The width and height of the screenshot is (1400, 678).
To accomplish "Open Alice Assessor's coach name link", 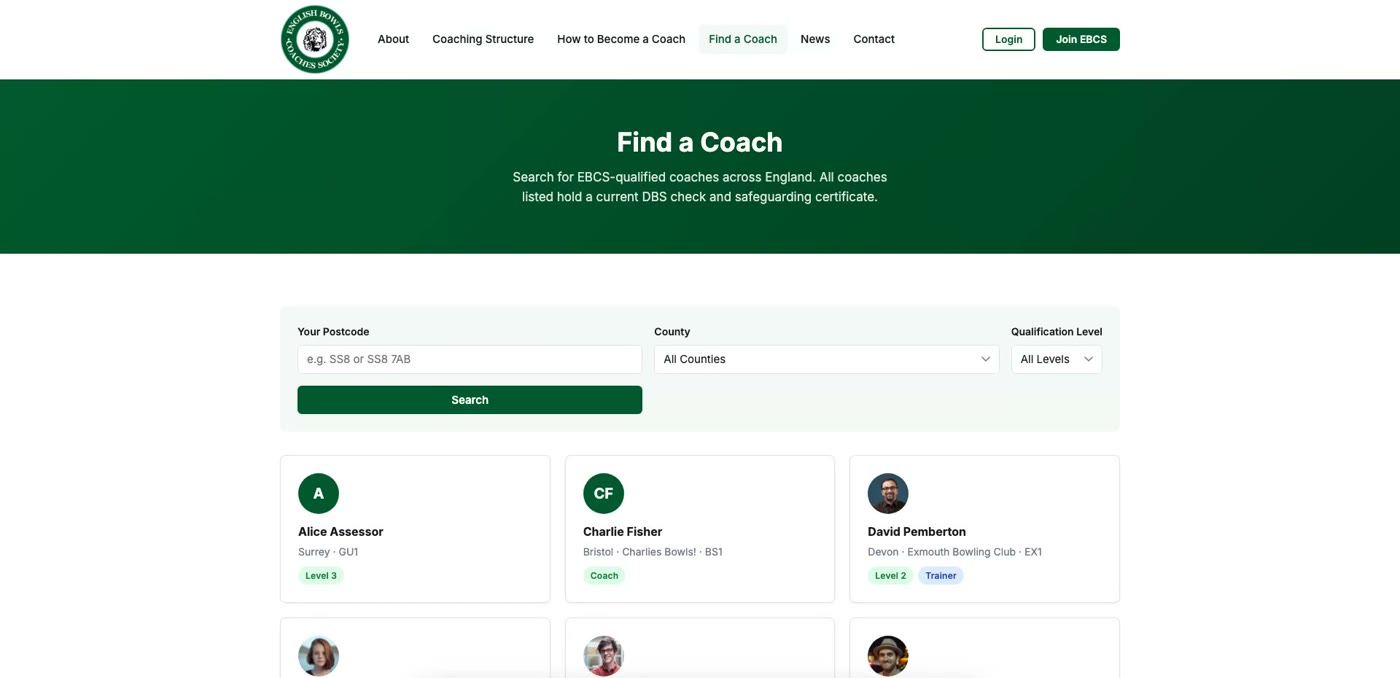I will pos(340,532).
